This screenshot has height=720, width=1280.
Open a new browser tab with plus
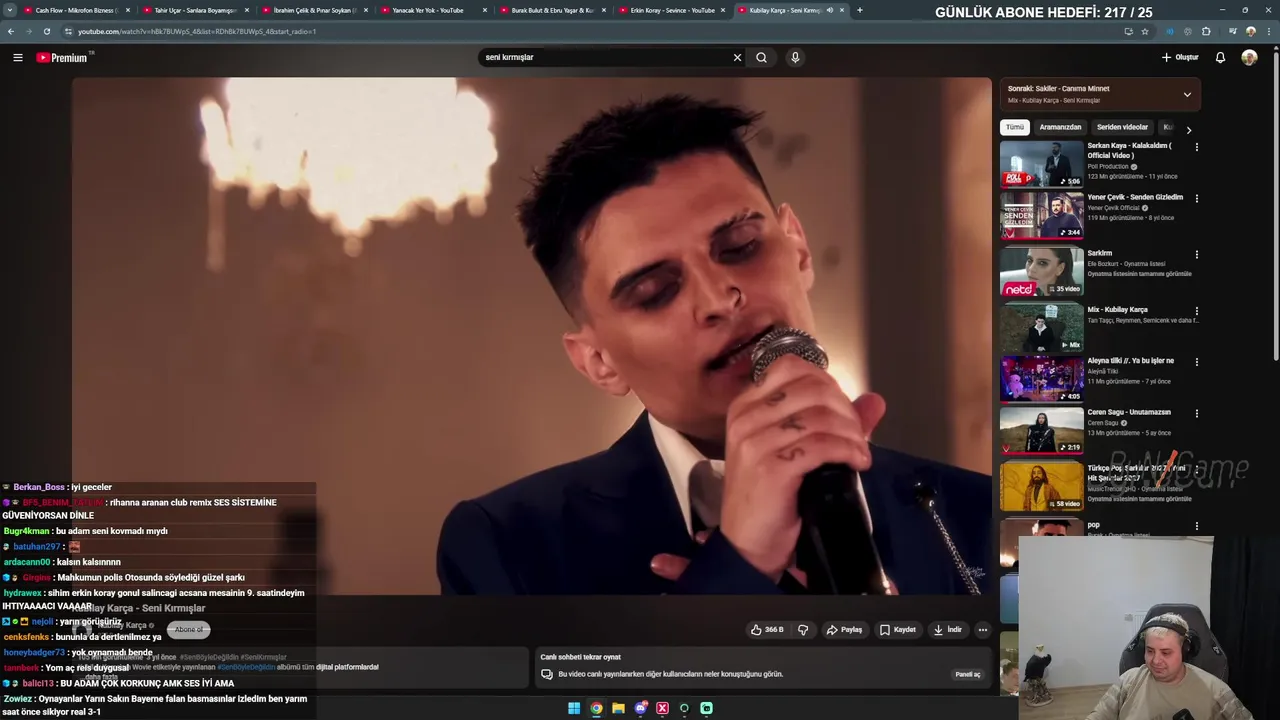(x=859, y=10)
